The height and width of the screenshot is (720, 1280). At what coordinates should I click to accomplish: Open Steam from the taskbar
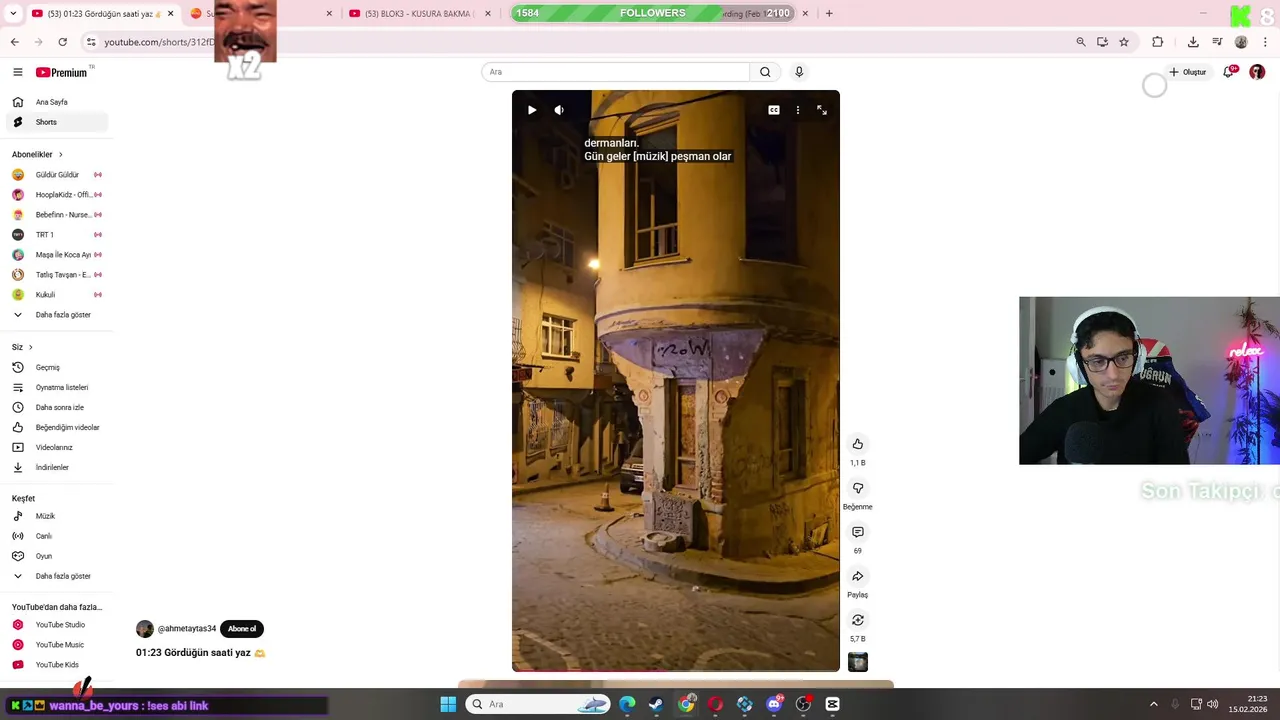pos(656,704)
